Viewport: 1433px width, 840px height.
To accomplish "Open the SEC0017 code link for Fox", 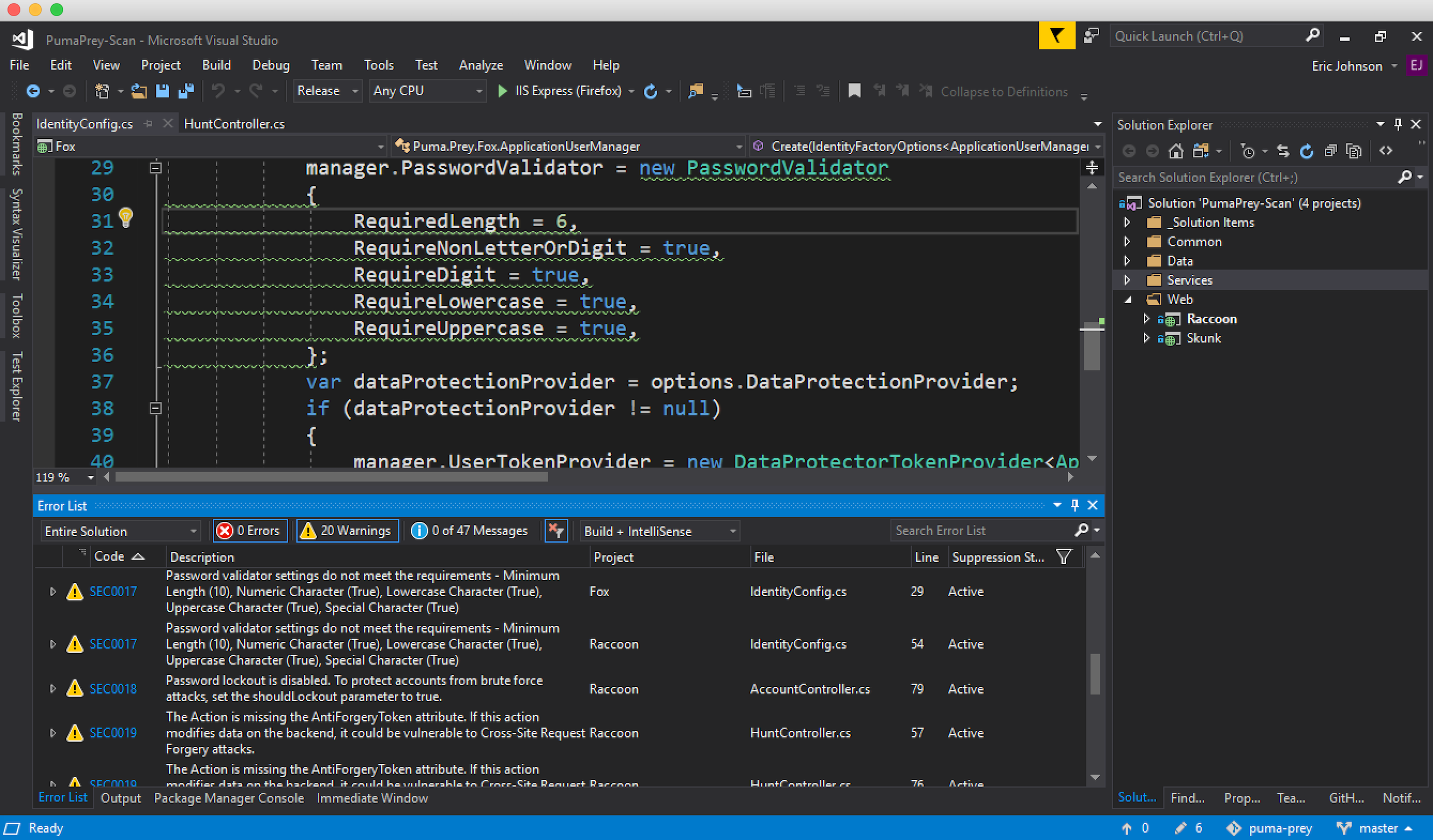I will 113,591.
